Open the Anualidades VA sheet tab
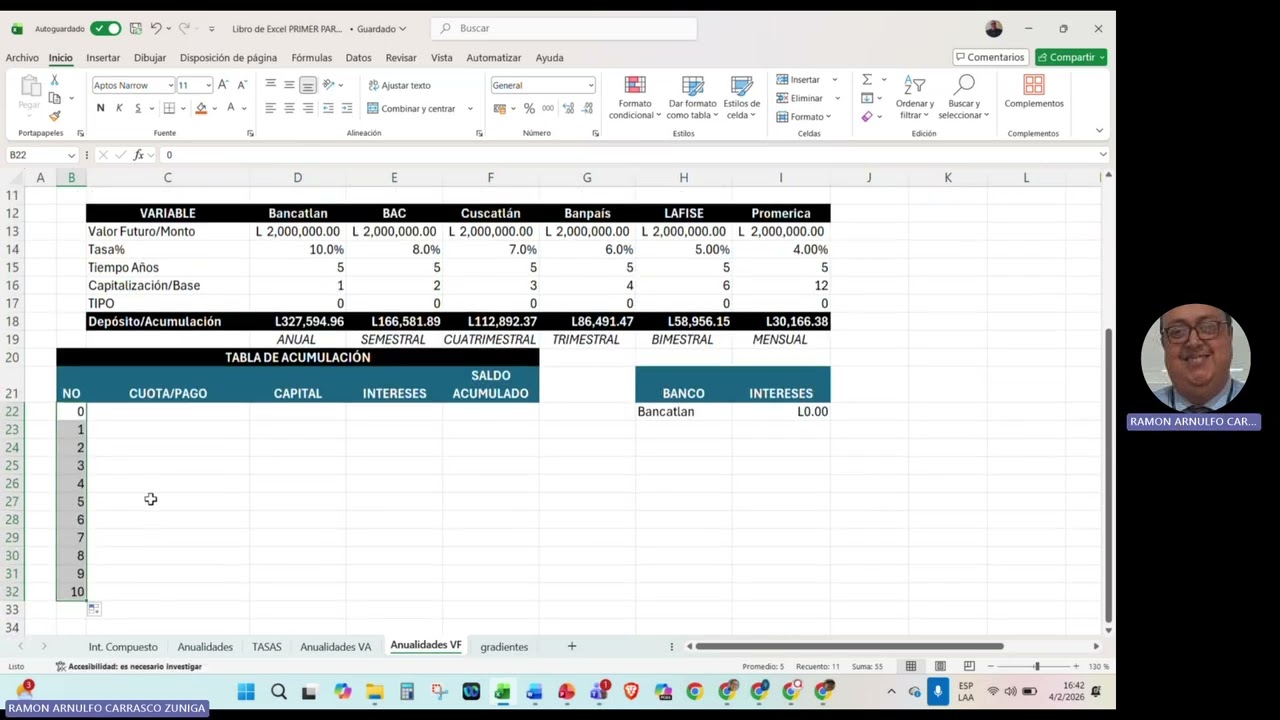The width and height of the screenshot is (1280, 720). [x=335, y=647]
